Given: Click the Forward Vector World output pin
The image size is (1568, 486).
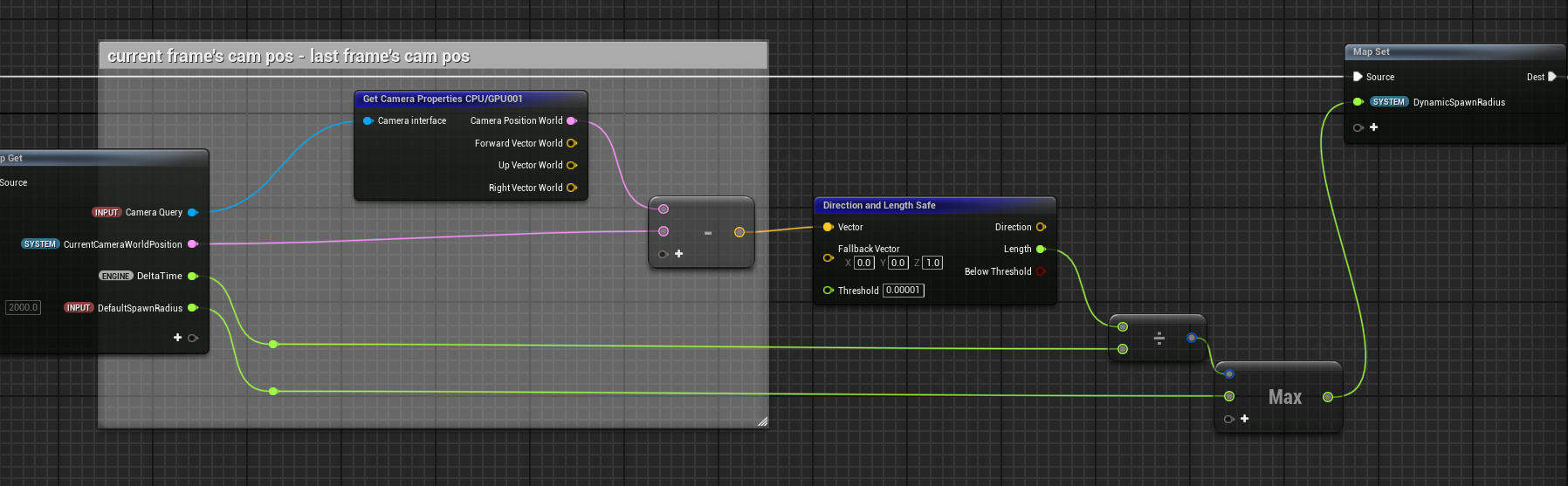Looking at the screenshot, I should pyautogui.click(x=572, y=143).
